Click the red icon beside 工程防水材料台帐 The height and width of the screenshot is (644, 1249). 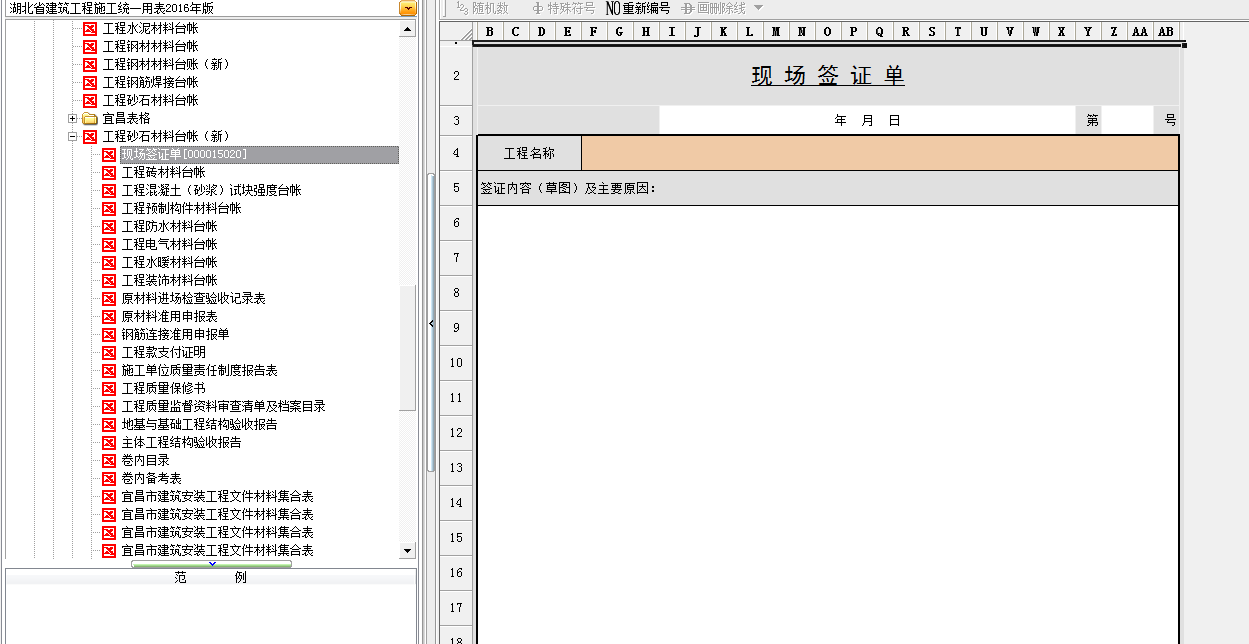109,226
